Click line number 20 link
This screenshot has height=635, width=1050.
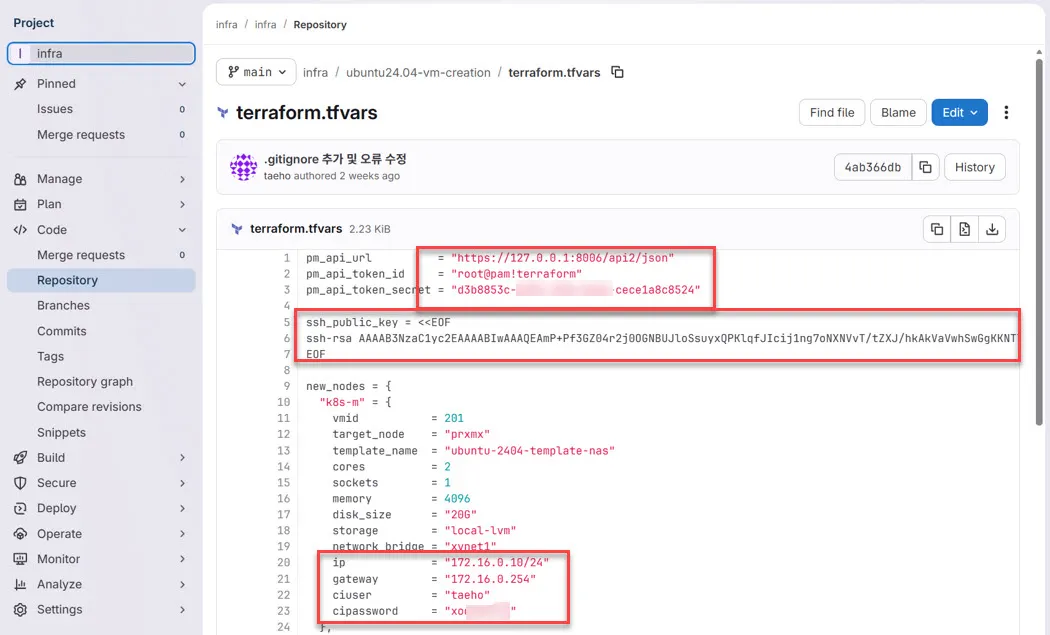283,563
